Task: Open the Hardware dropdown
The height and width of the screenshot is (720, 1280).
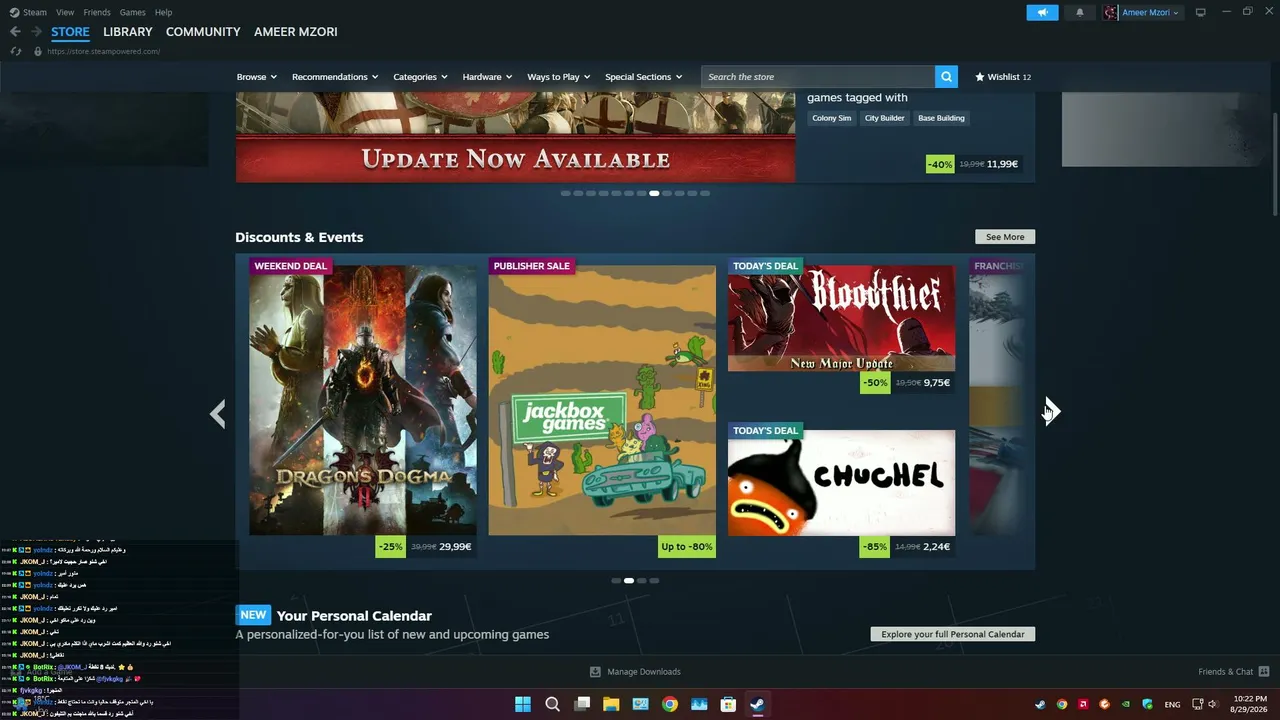Action: click(487, 77)
